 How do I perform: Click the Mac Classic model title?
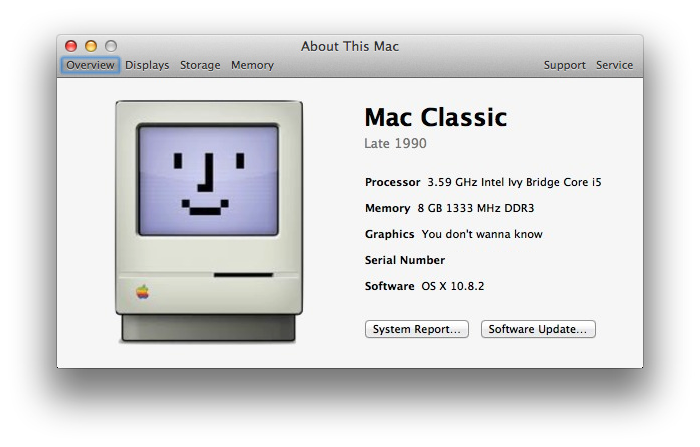pyautogui.click(x=436, y=117)
